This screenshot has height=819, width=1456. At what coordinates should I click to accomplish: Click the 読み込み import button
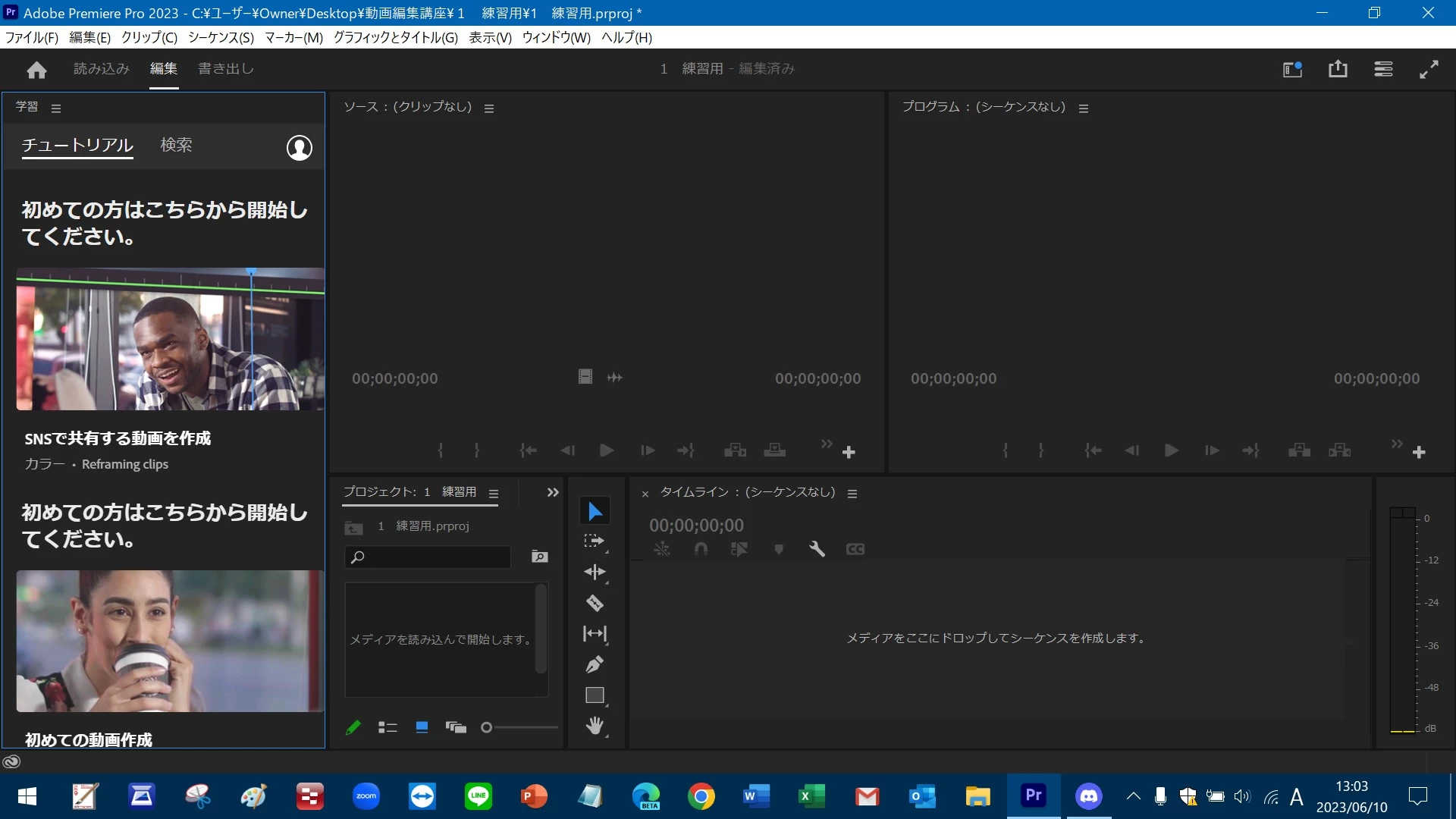(x=102, y=69)
